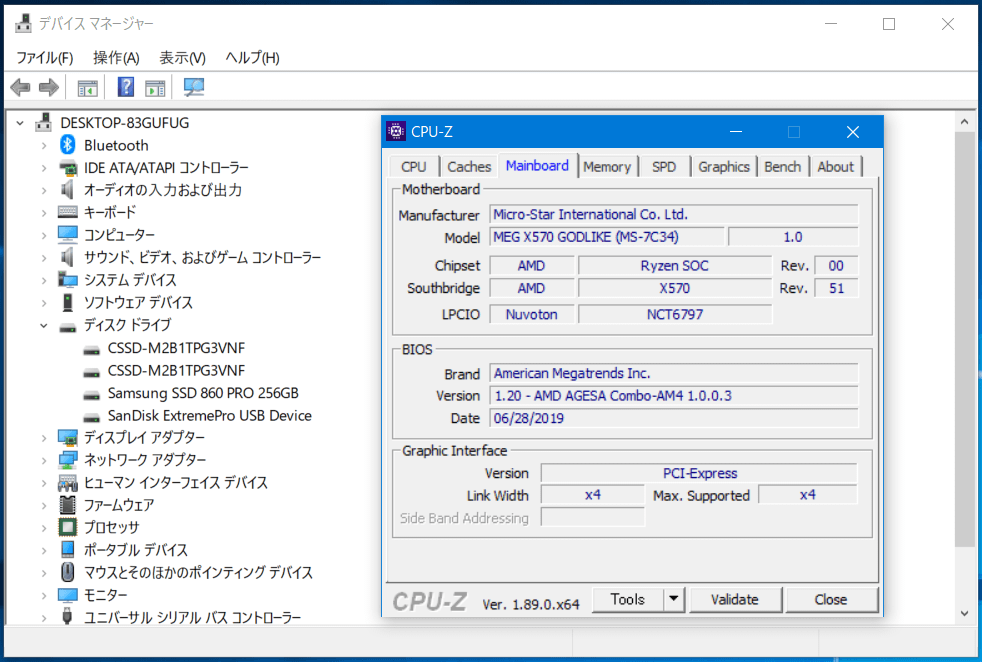Click the Back arrow in Device Manager toolbar
982x662 pixels.
(x=21, y=87)
